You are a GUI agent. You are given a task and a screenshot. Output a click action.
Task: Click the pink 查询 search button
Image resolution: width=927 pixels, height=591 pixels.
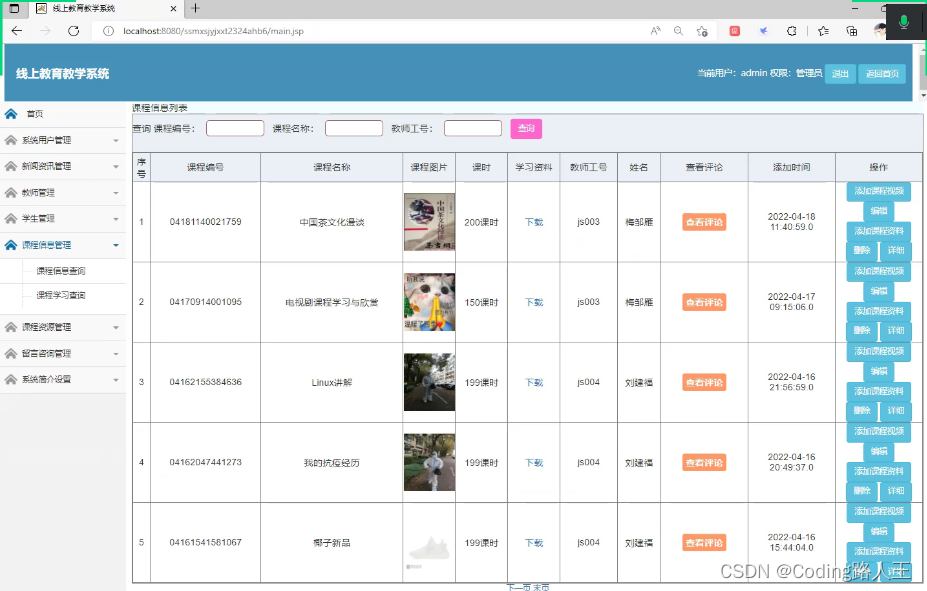tap(525, 128)
